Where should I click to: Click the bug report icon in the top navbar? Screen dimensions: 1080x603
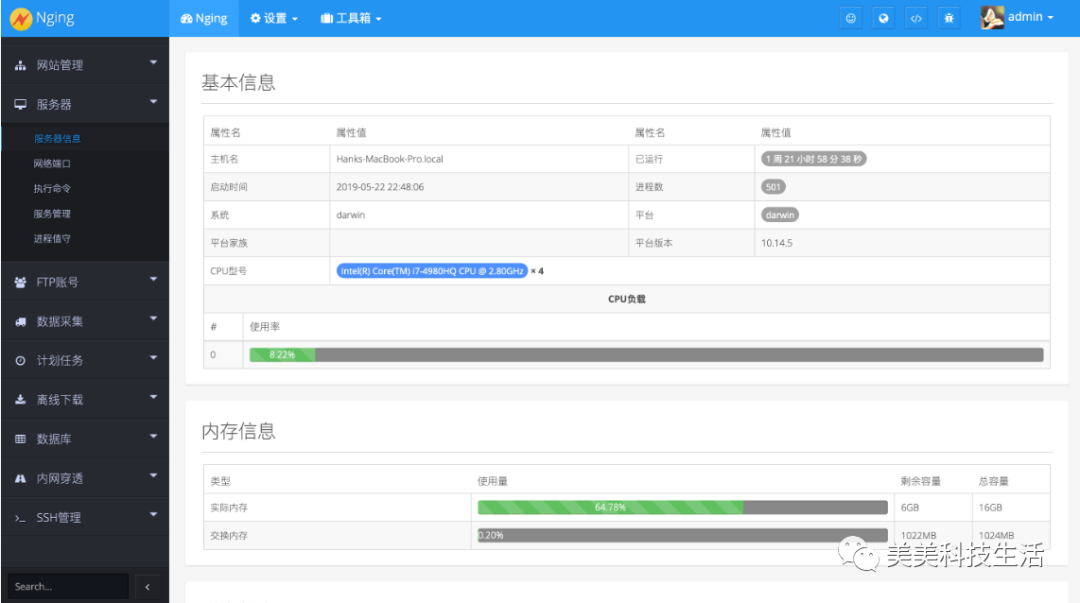click(949, 17)
